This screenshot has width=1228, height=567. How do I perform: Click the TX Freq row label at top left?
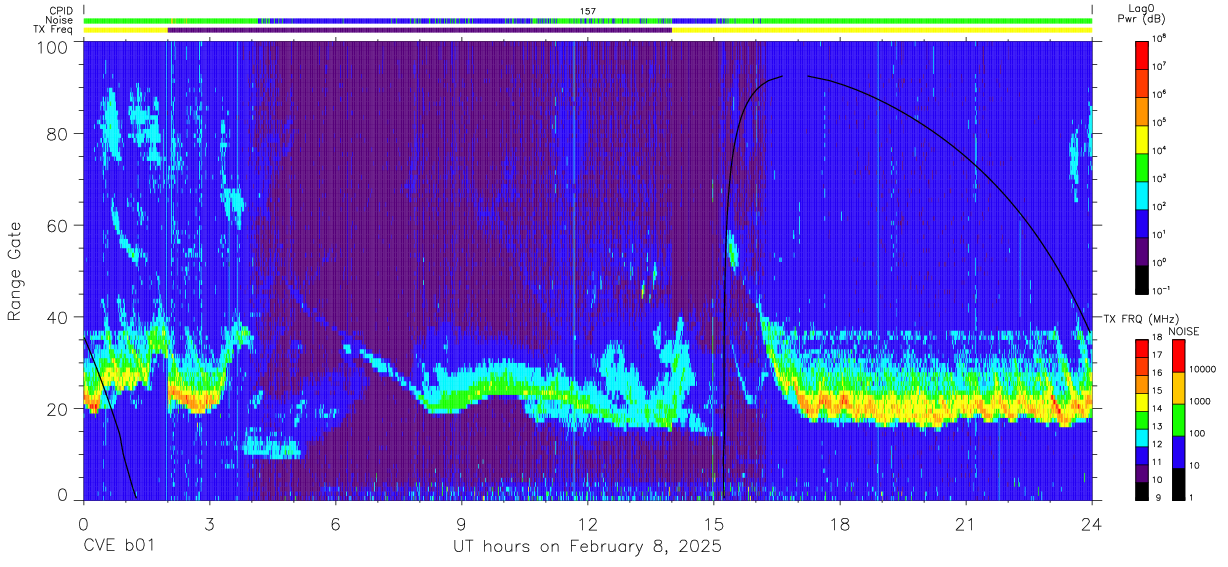point(53,30)
